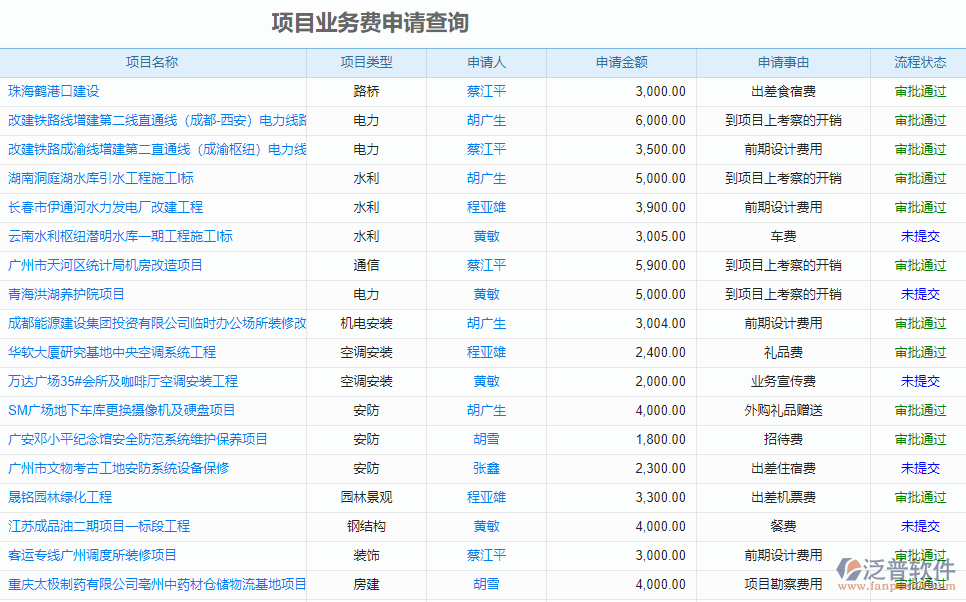966x602 pixels.
Task: Open the 青海洪湖养护院项目 link
Action: coord(67,294)
